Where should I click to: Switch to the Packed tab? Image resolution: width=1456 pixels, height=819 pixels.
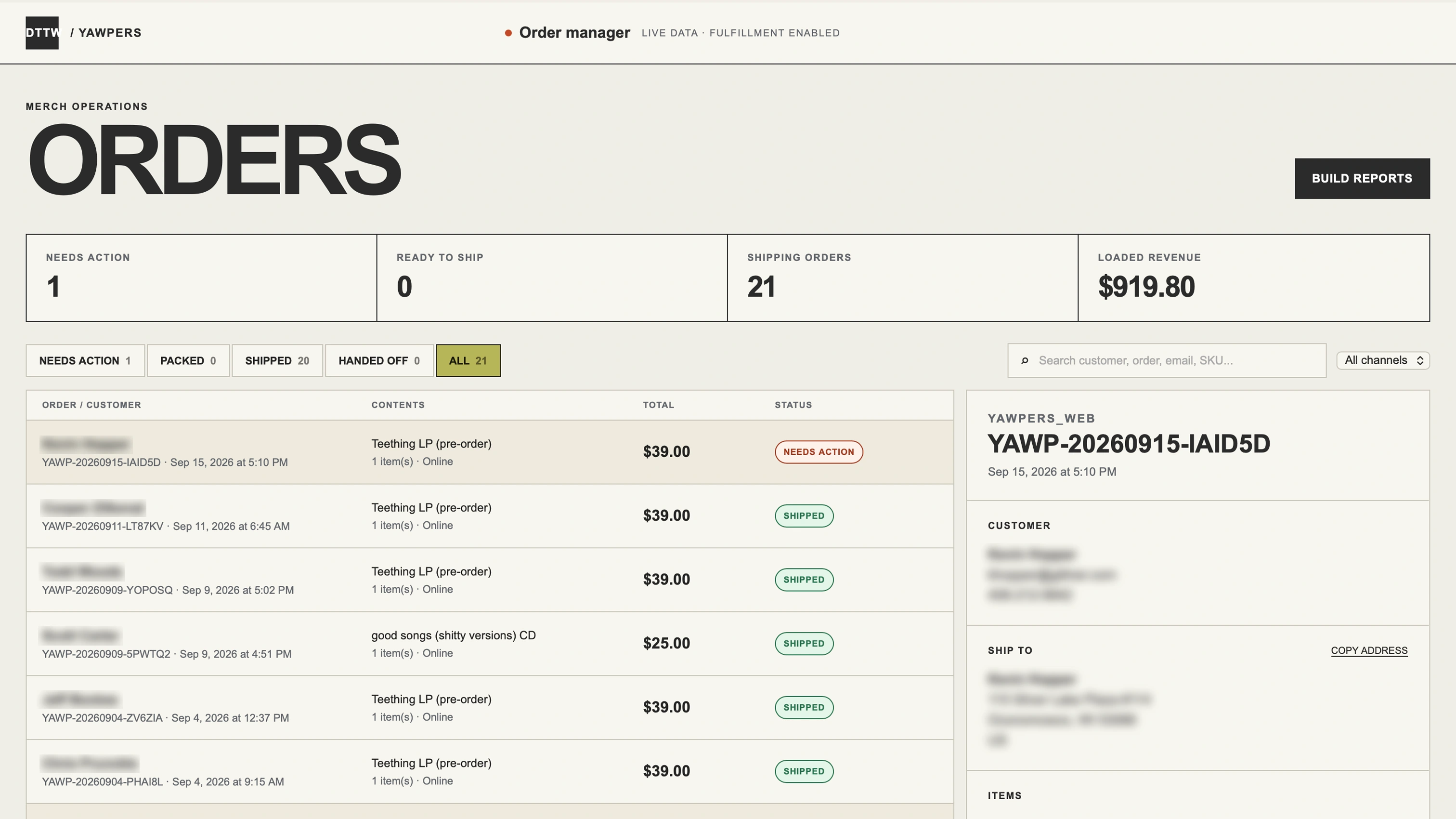point(188,360)
